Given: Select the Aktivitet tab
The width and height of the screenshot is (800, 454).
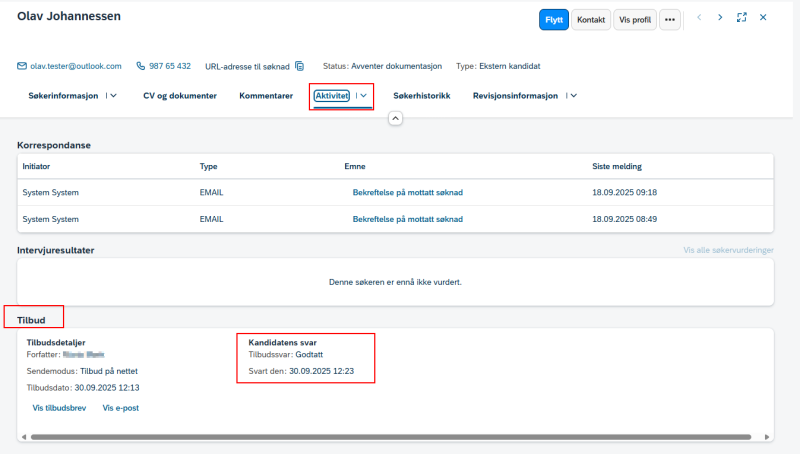Looking at the screenshot, I should click(332, 96).
